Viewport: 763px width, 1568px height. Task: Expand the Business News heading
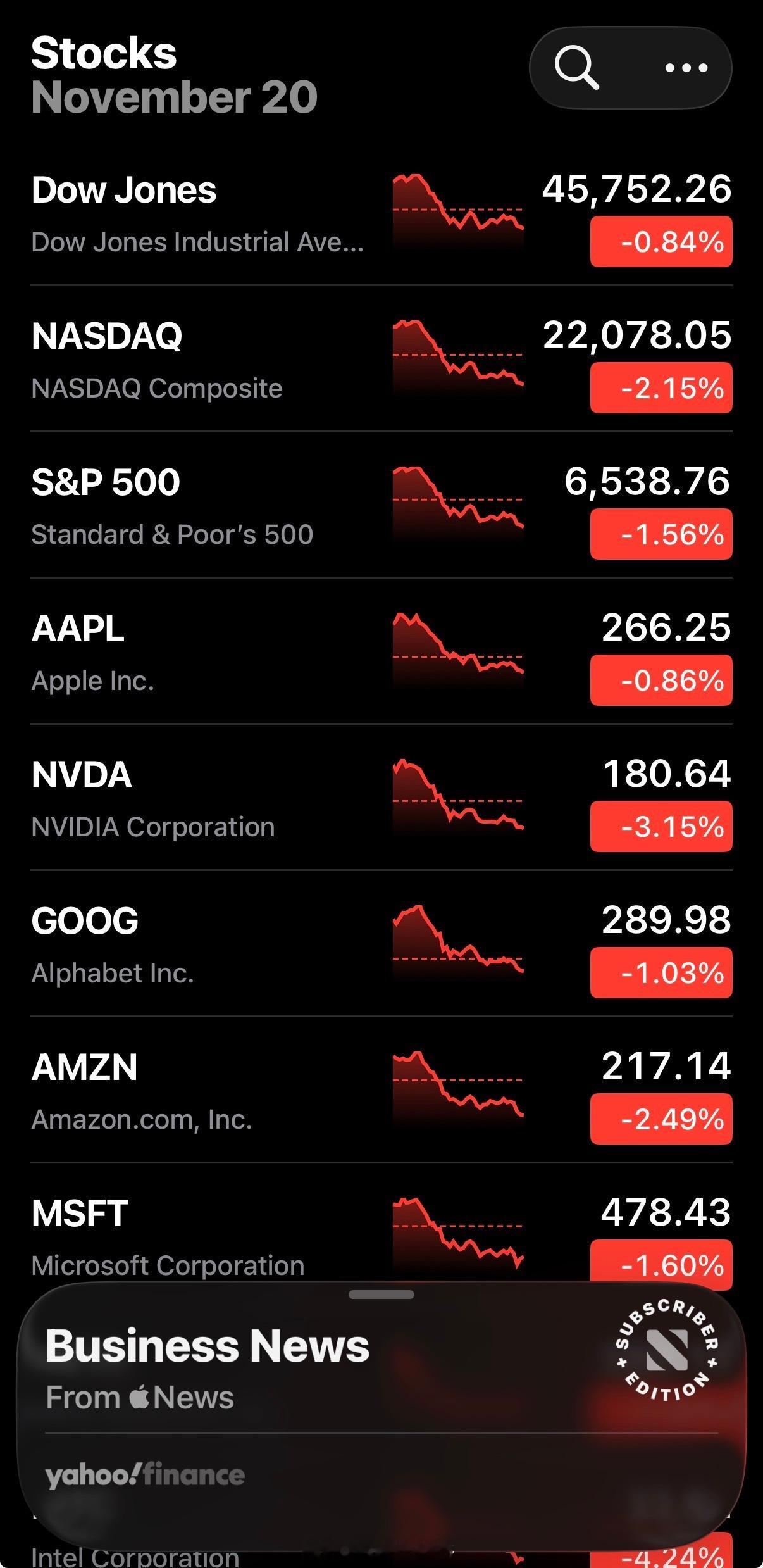(x=208, y=1346)
